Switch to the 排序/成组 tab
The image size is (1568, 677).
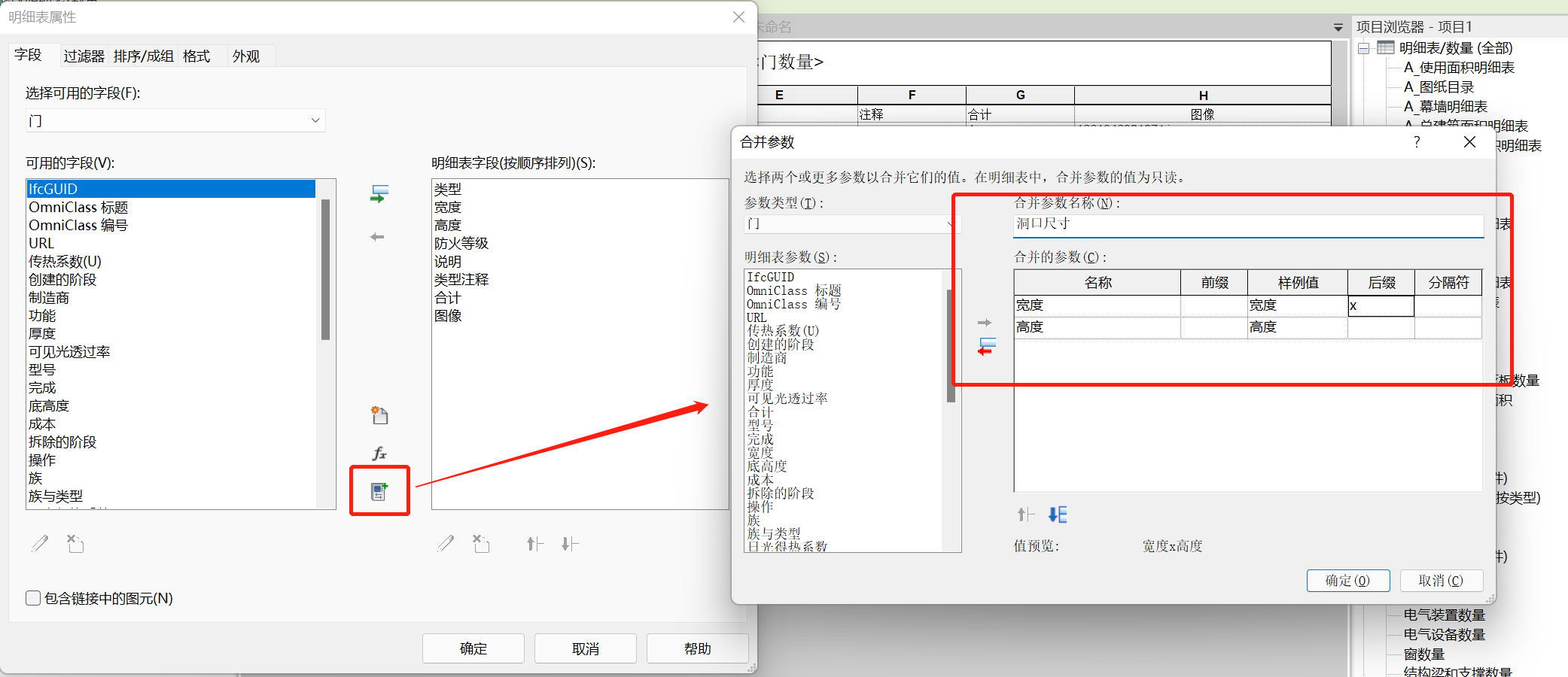click(143, 56)
